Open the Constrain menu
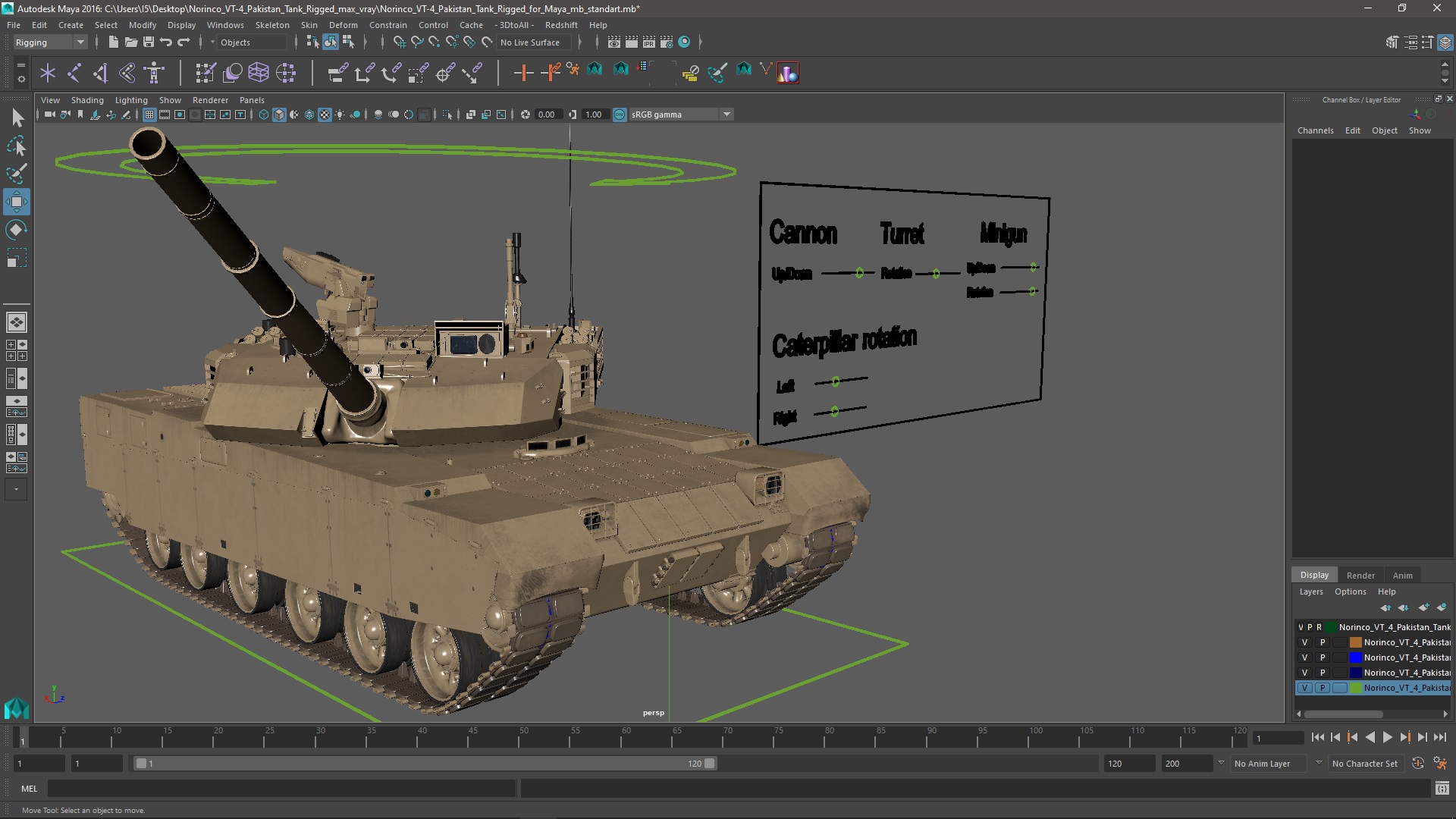 tap(388, 25)
